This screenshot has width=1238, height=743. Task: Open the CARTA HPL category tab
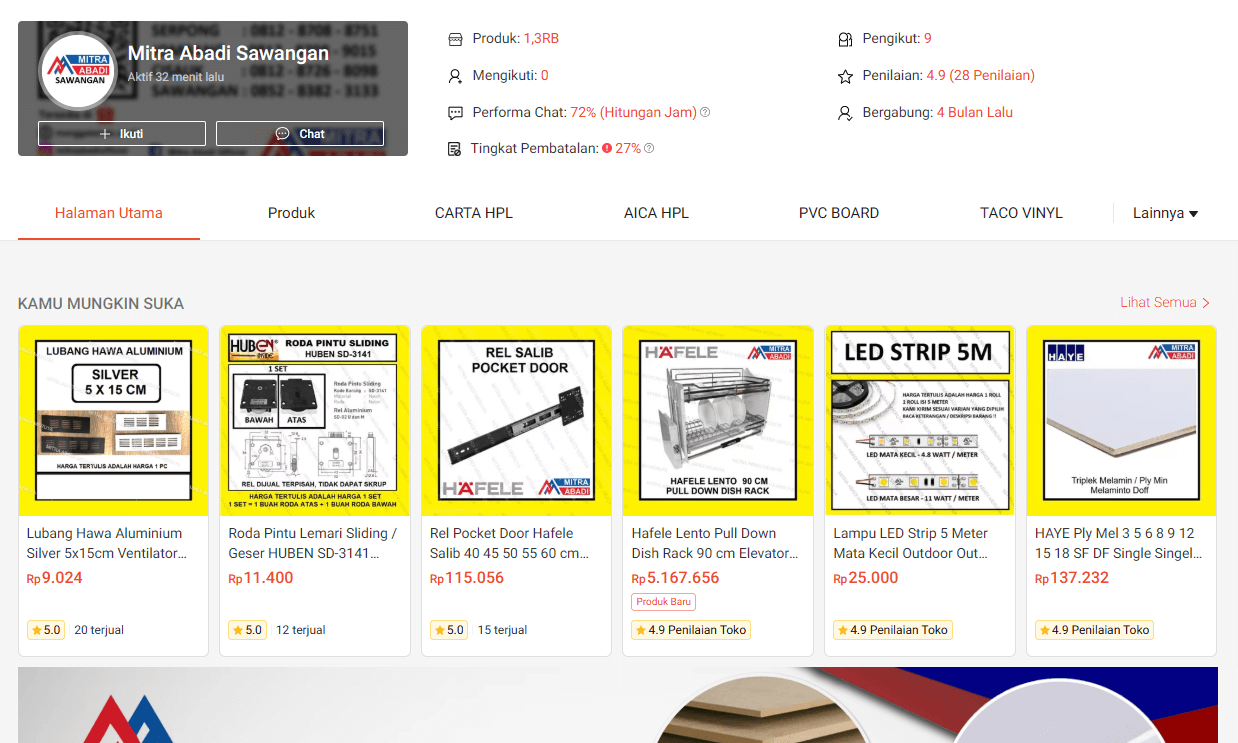point(474,213)
